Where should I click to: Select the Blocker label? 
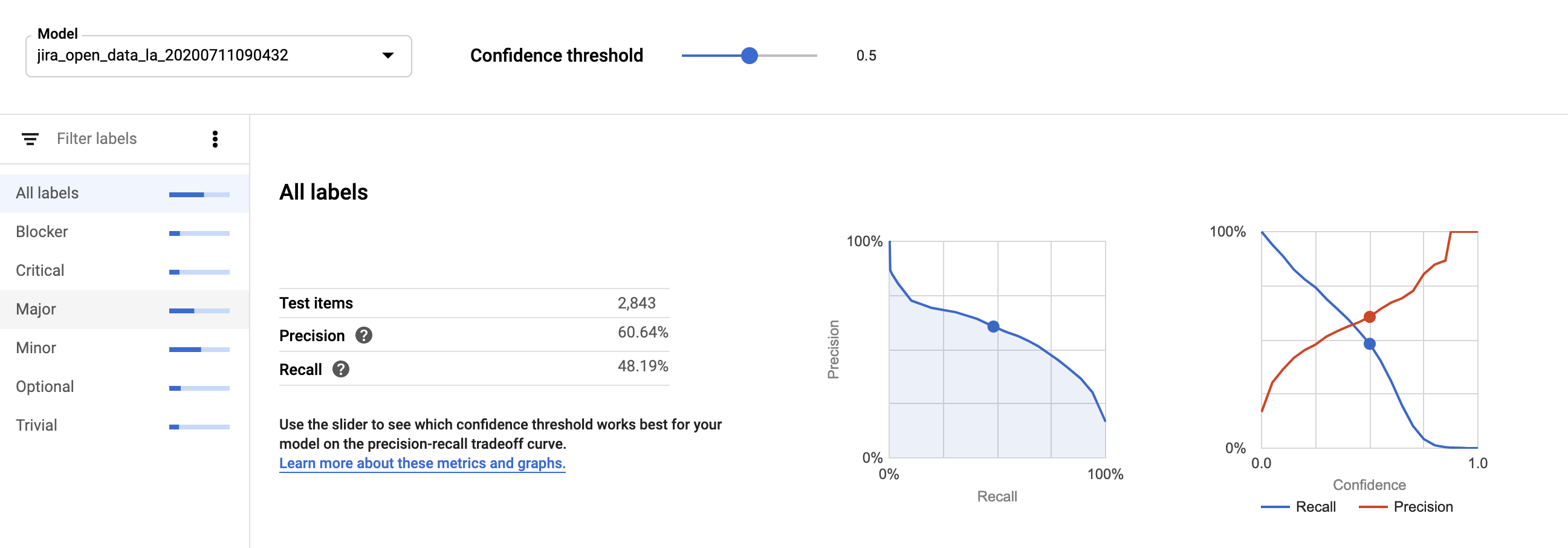click(42, 232)
